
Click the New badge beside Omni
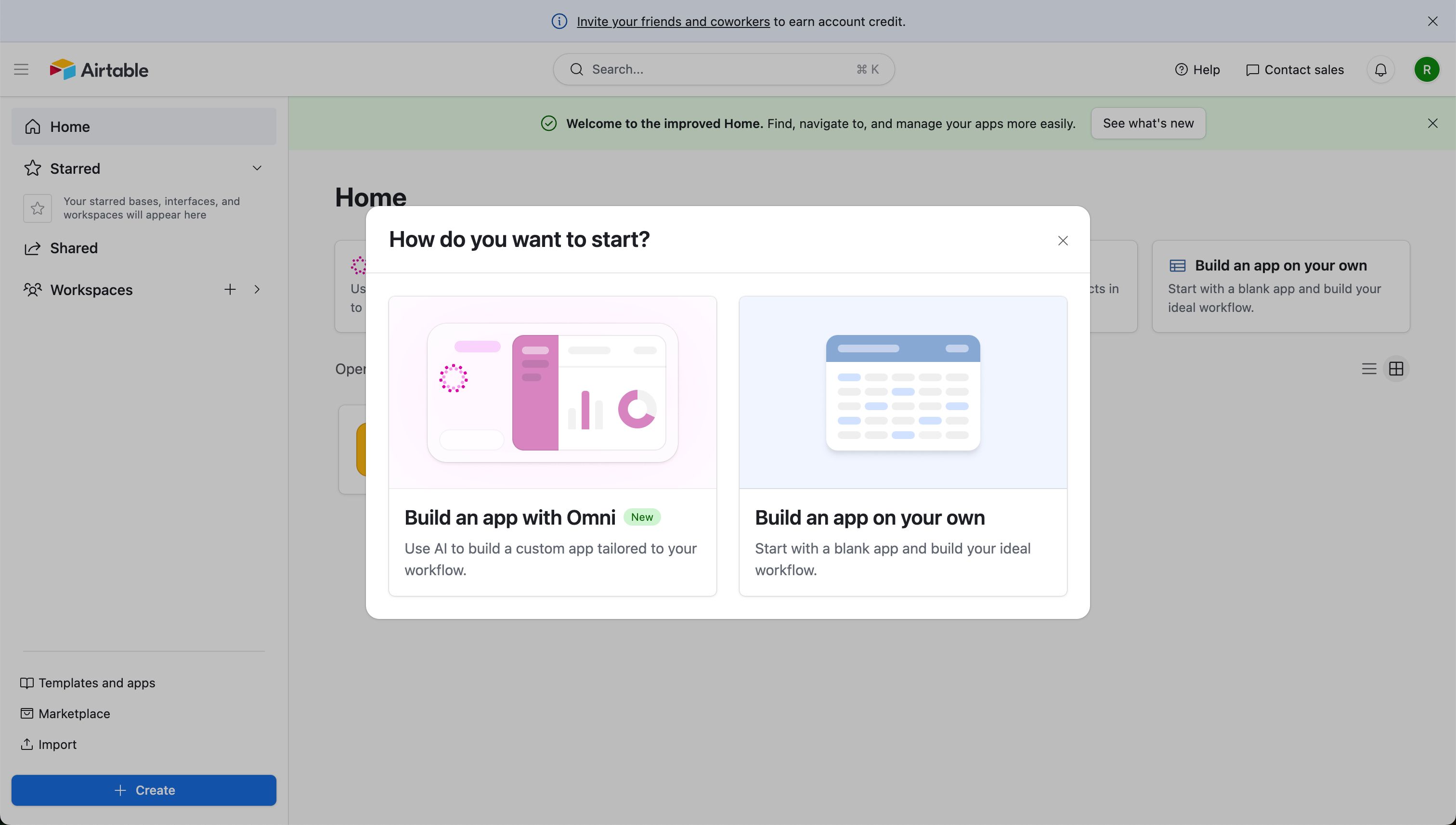point(641,517)
